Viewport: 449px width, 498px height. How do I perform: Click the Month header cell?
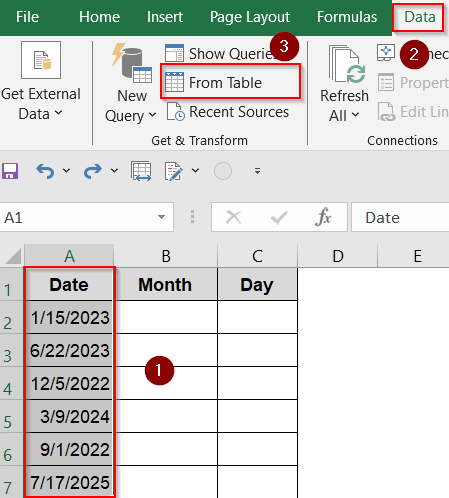(x=166, y=284)
